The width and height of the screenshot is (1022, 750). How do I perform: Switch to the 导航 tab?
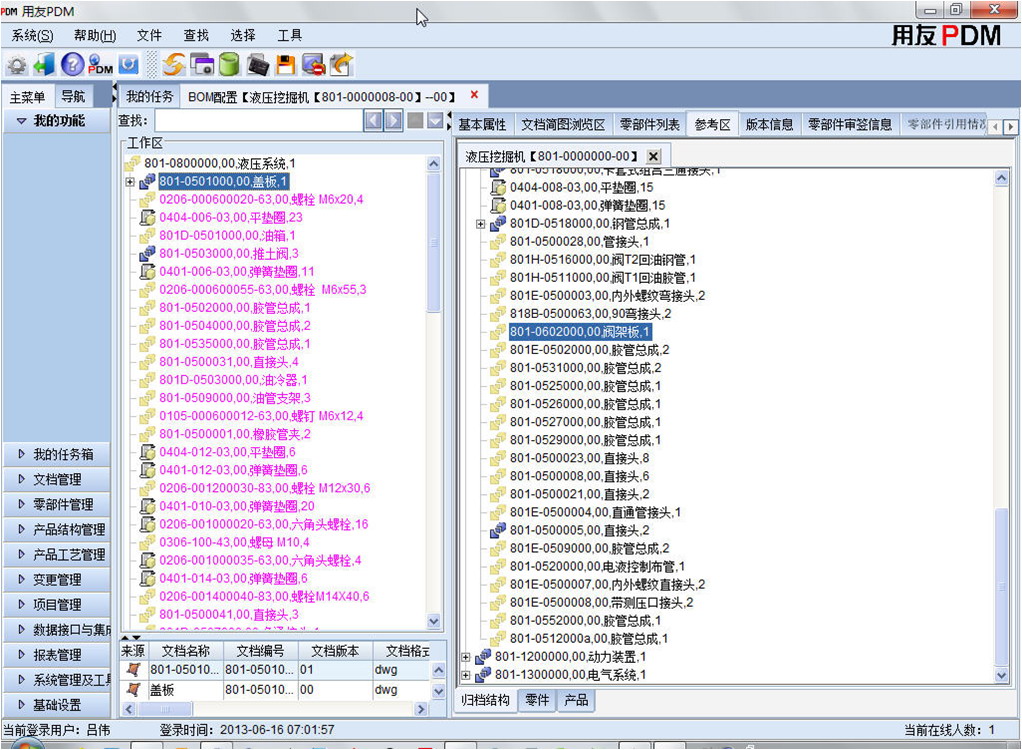coord(73,96)
